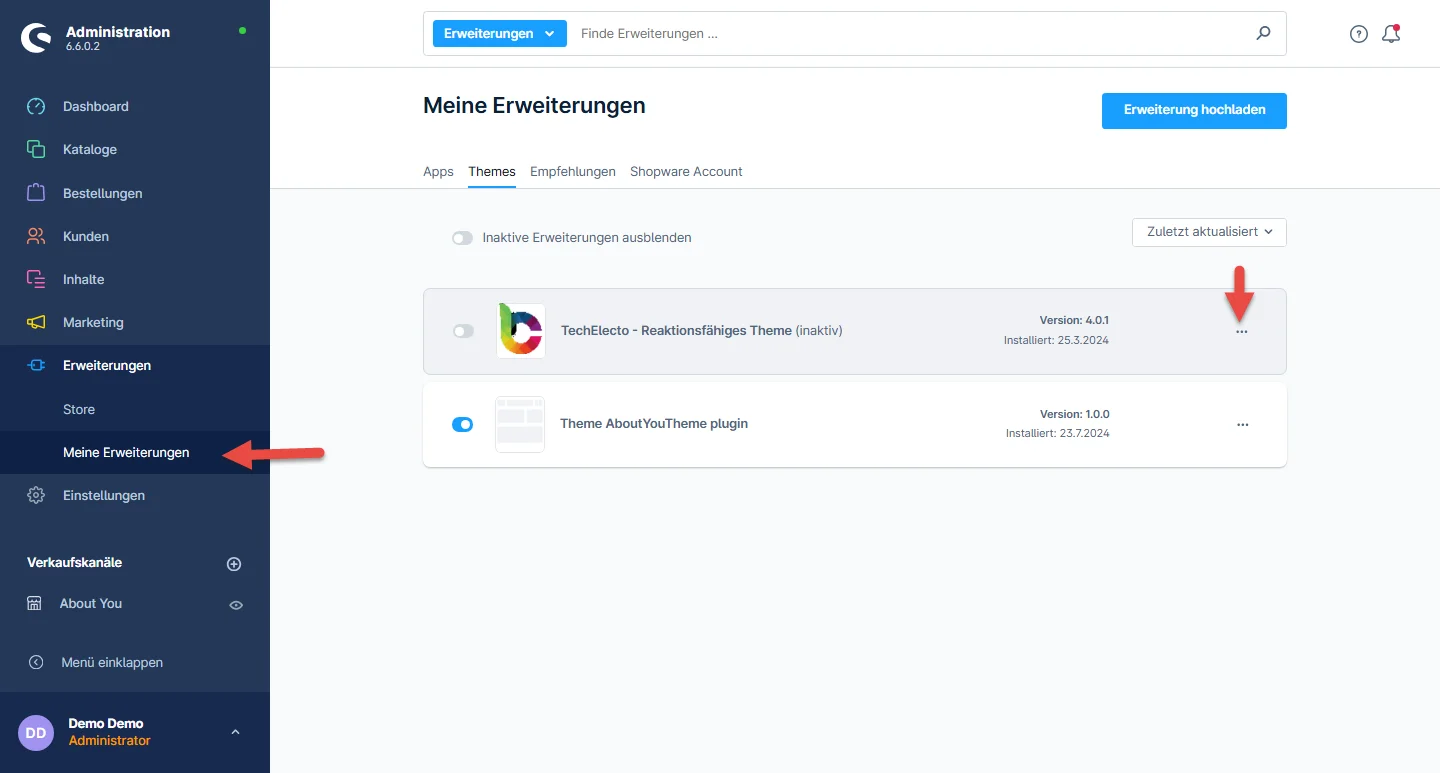Switch to the Apps tab
This screenshot has width=1440, height=773.
coord(438,171)
